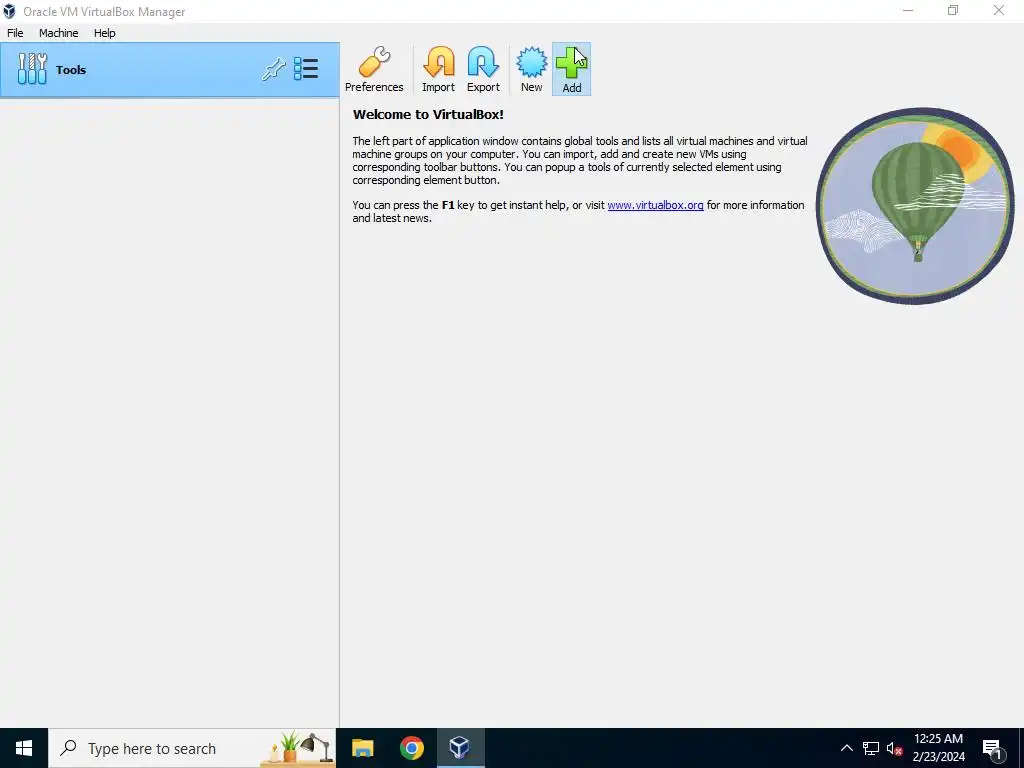The width and height of the screenshot is (1024, 768).
Task: Open the Windows Start menu
Action: click(x=24, y=748)
